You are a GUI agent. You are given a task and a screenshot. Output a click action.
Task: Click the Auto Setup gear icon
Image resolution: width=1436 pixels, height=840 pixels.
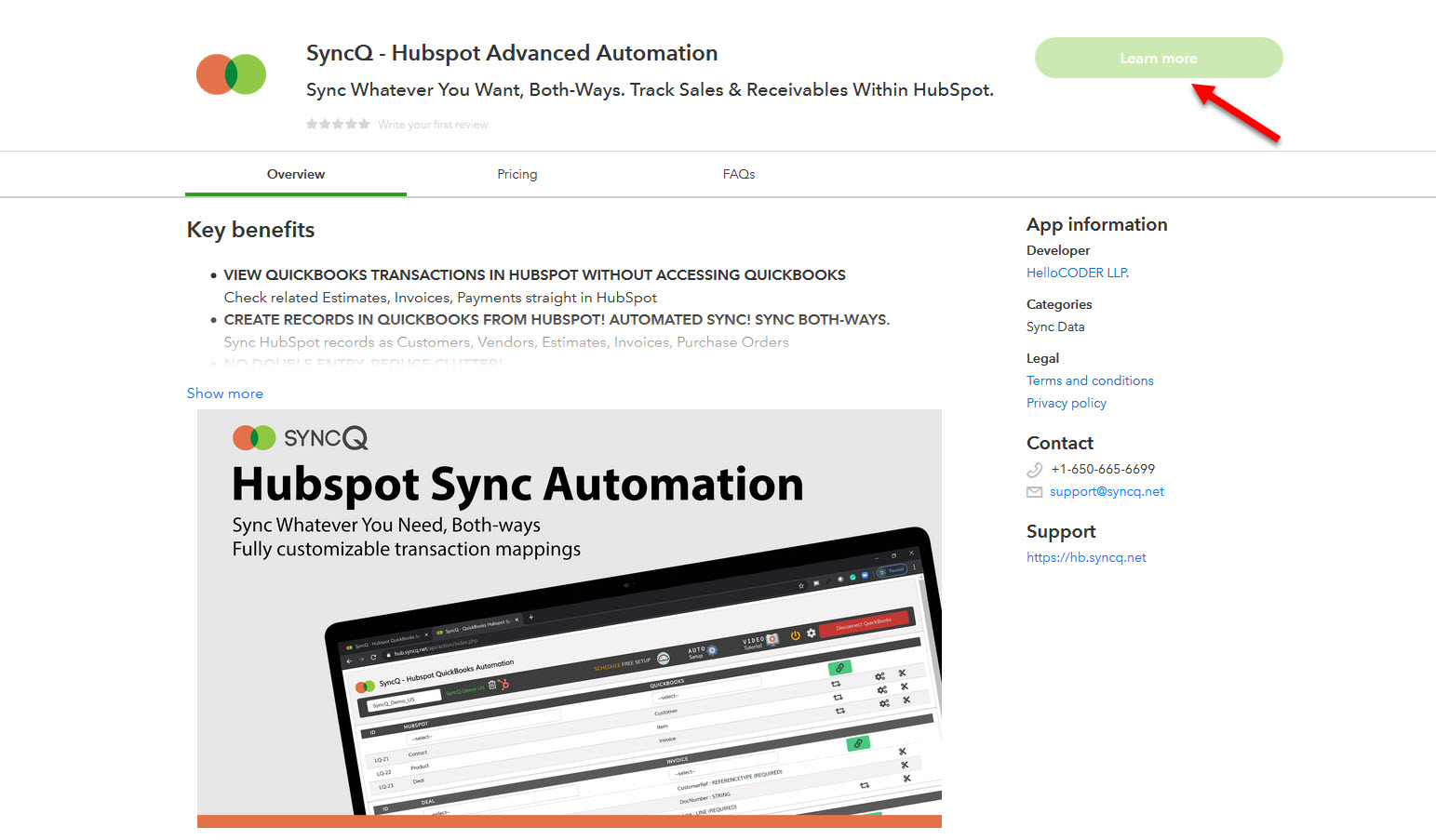point(711,650)
